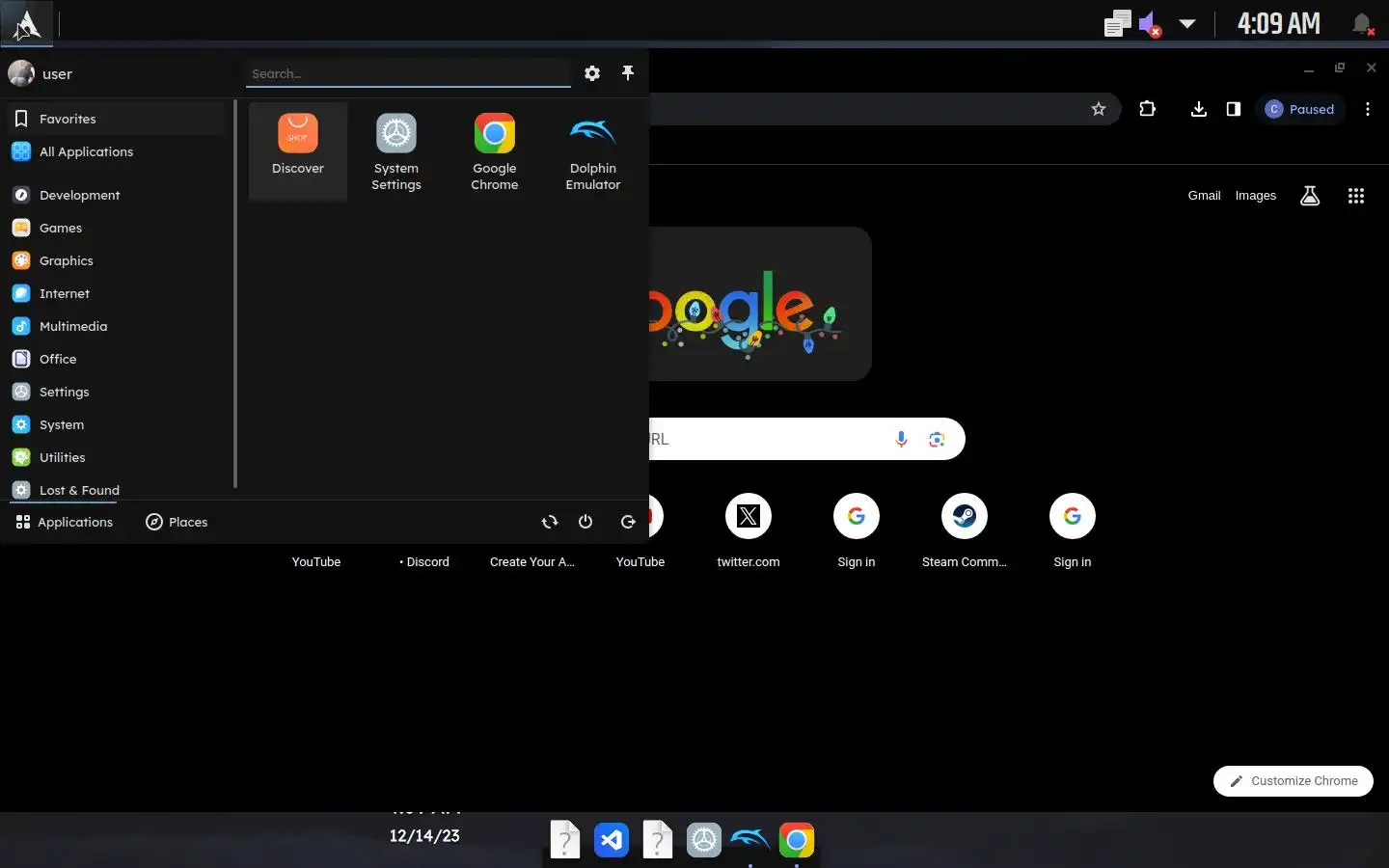
Task: Click the Customize Chrome button
Action: [1294, 780]
